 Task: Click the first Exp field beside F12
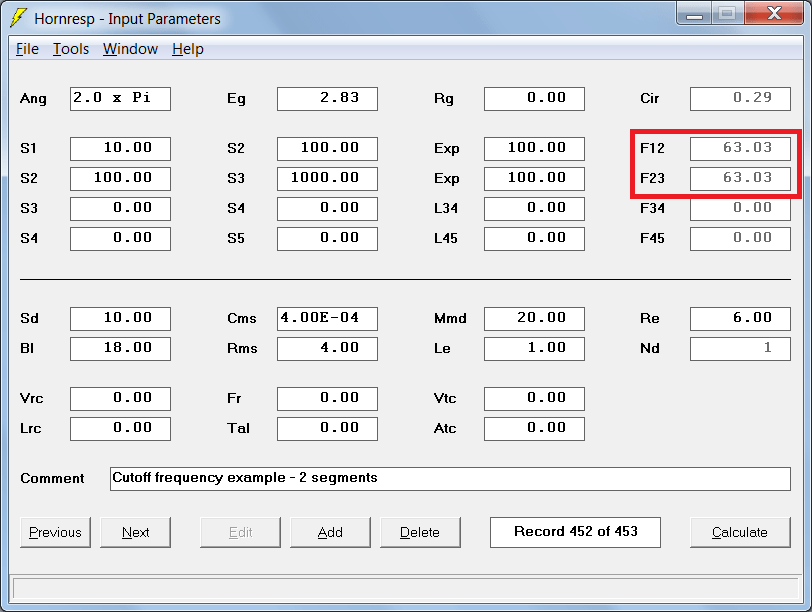tap(534, 149)
